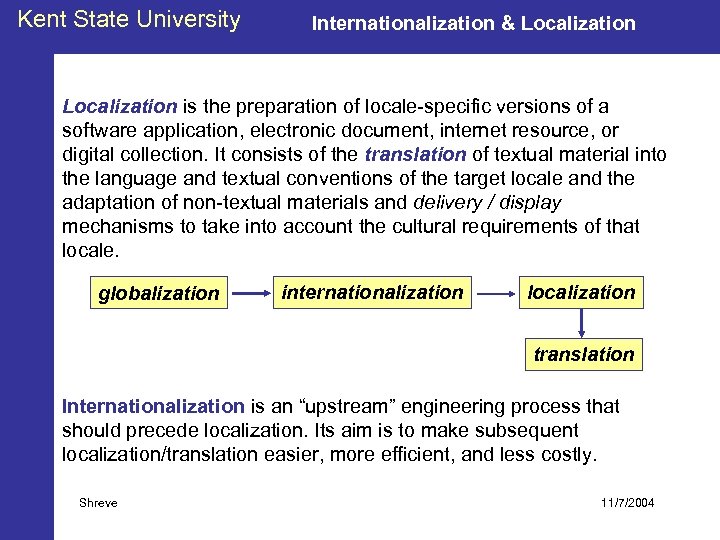The height and width of the screenshot is (540, 720).
Task: Click the Kent State University header text
Action: 129,20
